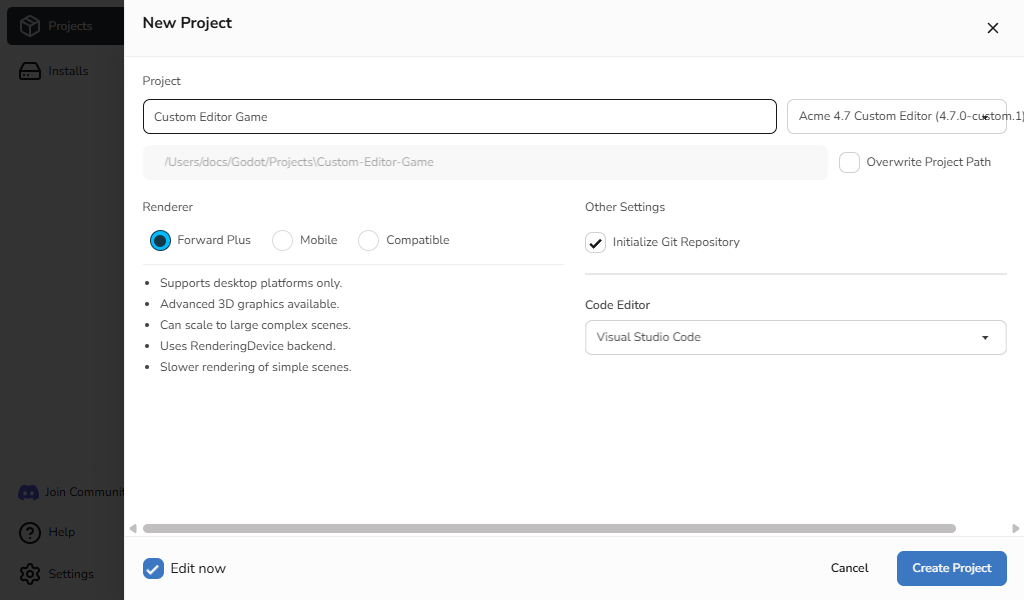Click the "Supports desktop platforms only." text
The width and height of the screenshot is (1024, 600).
251,283
